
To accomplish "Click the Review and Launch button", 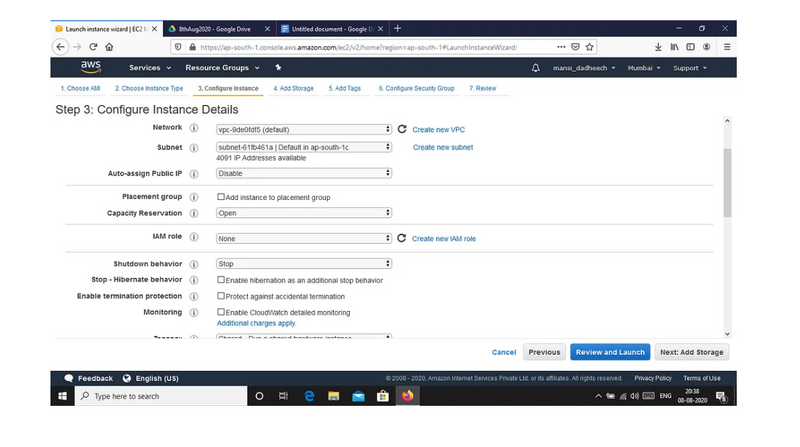I will click(x=610, y=352).
